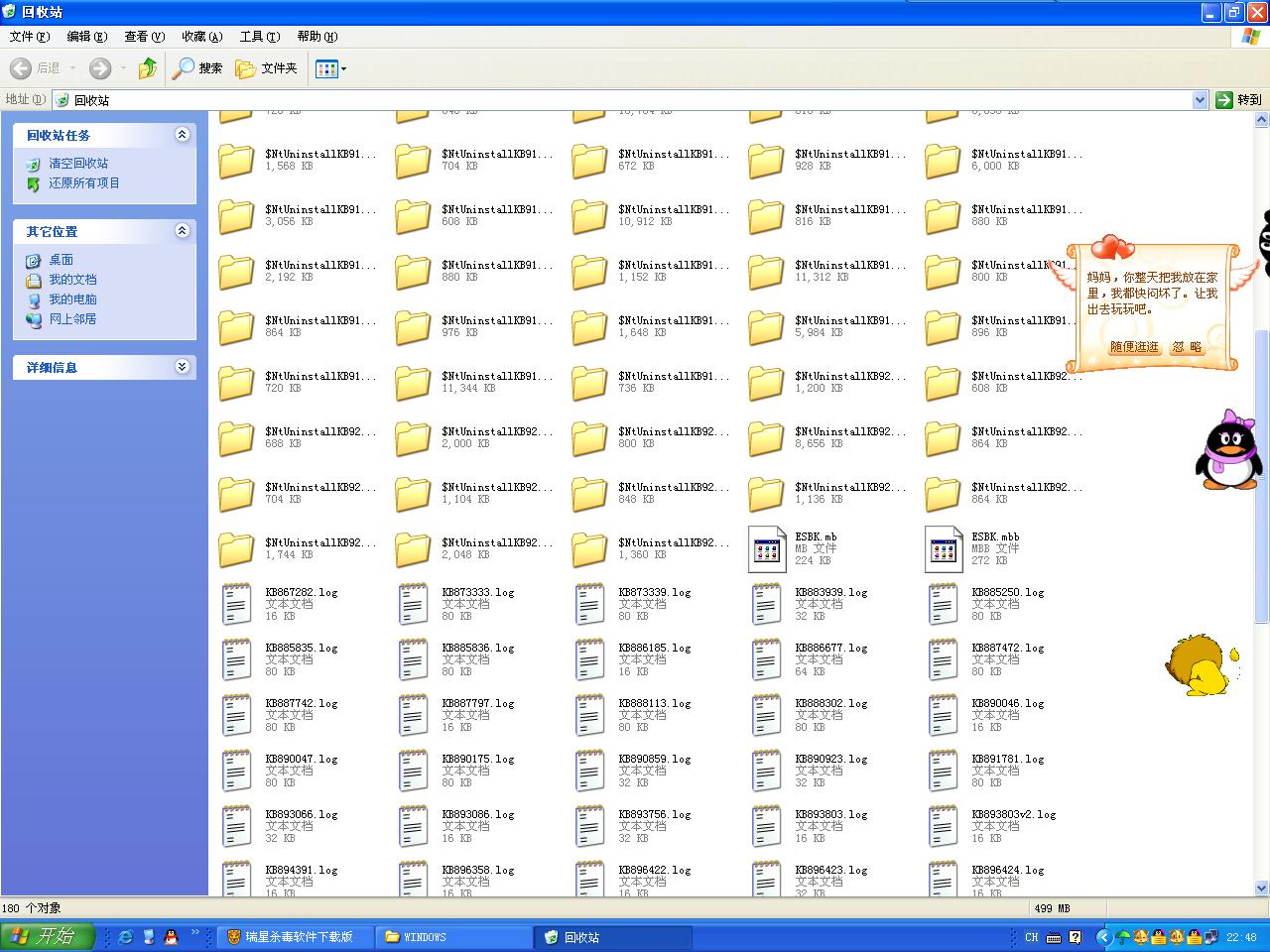Select the KB873333.log file icon
Image resolution: width=1270 pixels, height=952 pixels.
tap(414, 605)
